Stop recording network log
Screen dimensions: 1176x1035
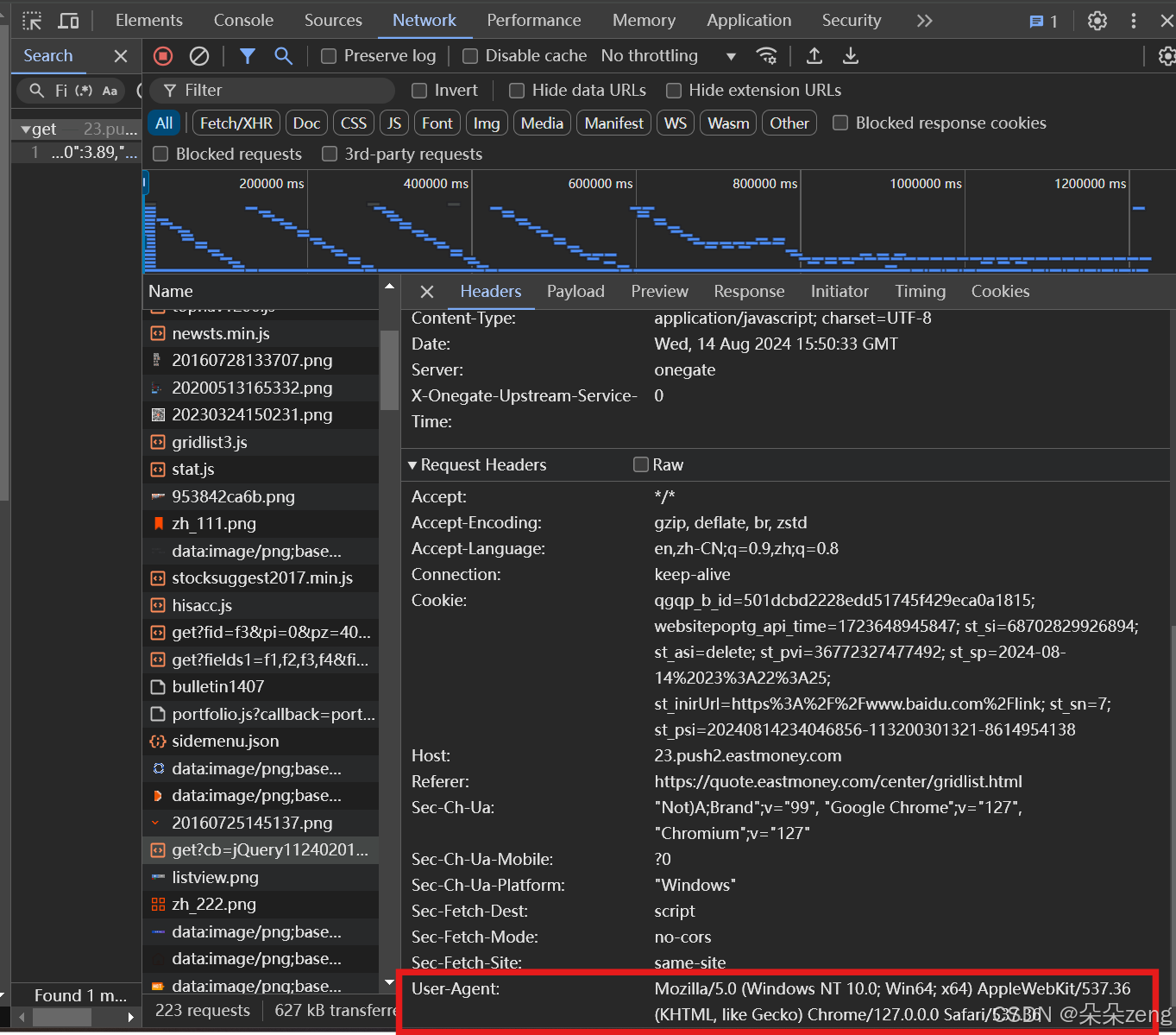click(x=163, y=56)
